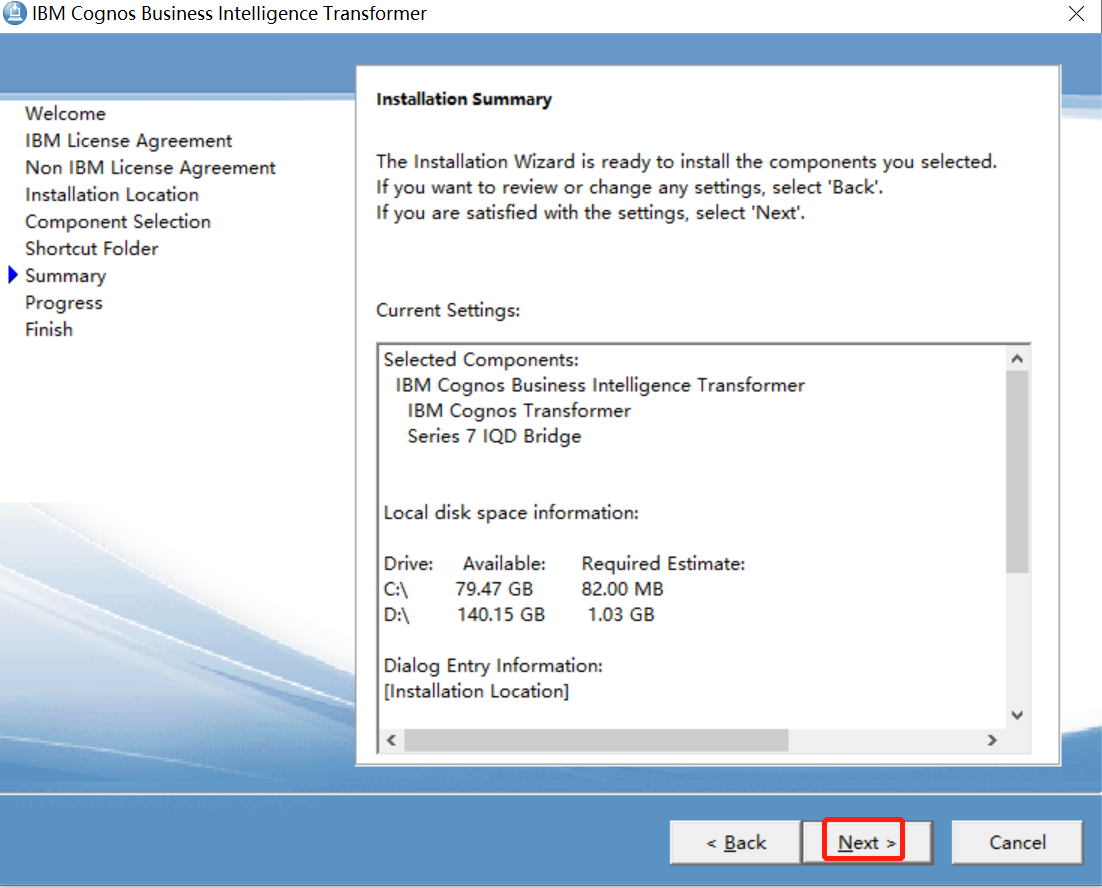Click the installer icon in title bar

point(15,13)
